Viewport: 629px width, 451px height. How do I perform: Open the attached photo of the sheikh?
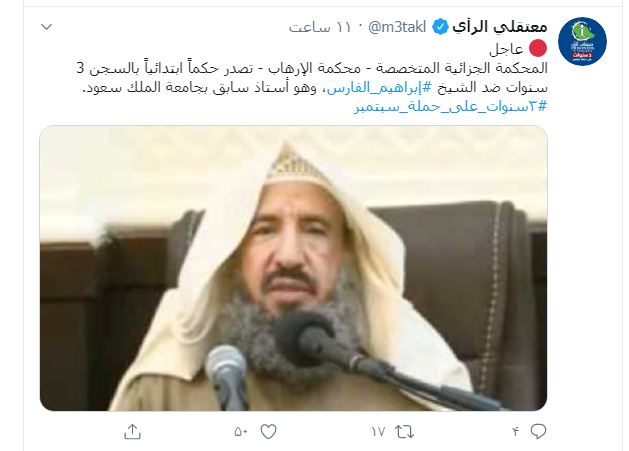pos(293,268)
